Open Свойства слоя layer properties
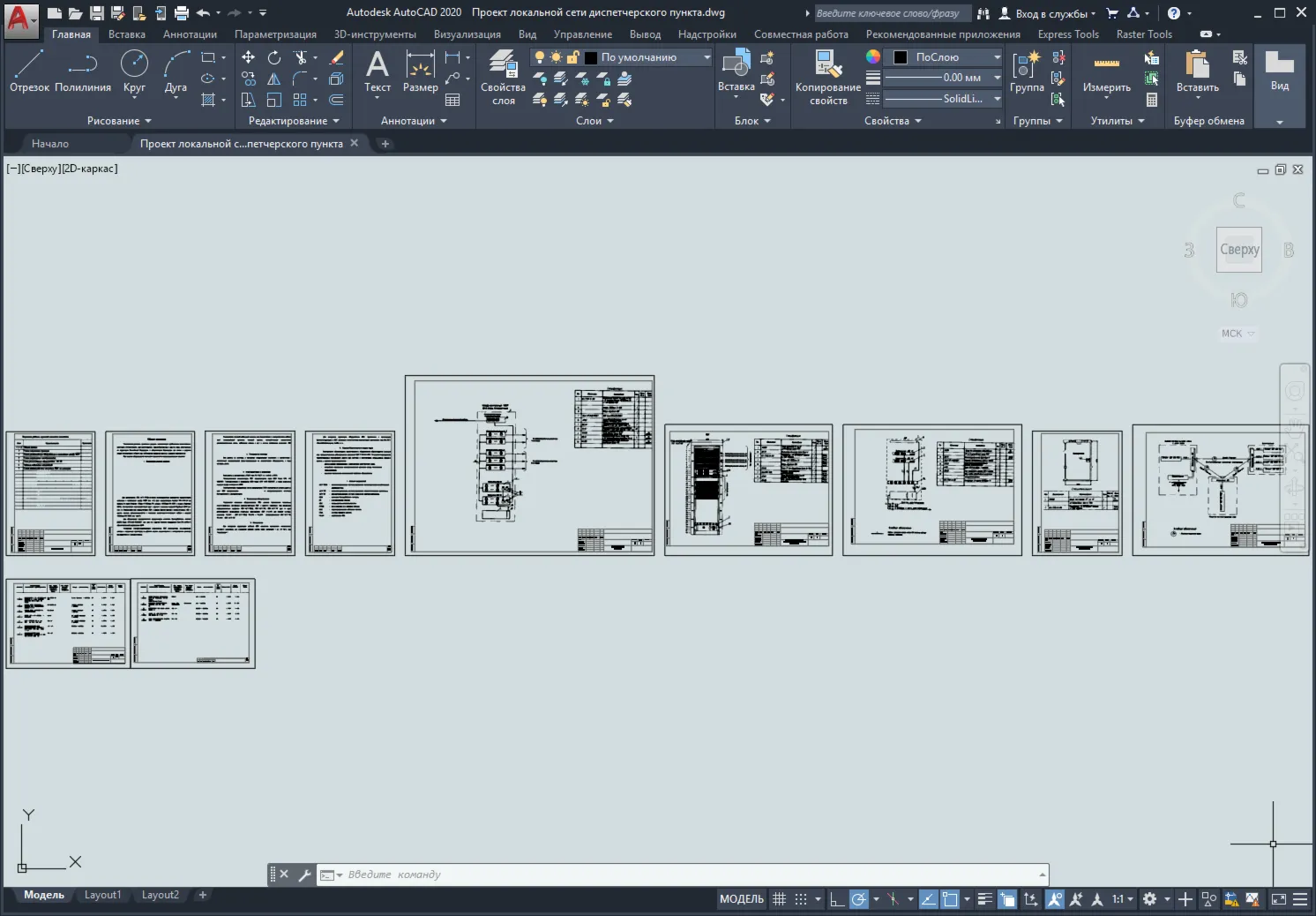The height and width of the screenshot is (916, 1316). coord(503,77)
